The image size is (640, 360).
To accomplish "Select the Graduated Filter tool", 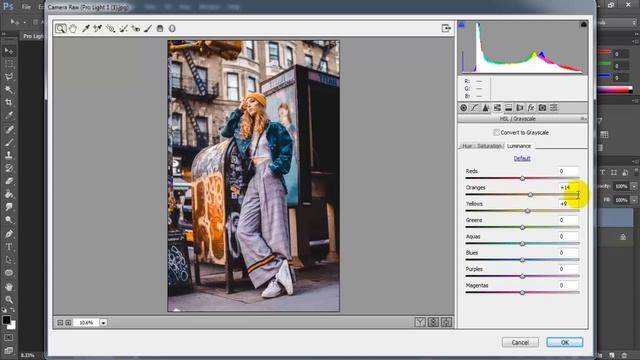I will tap(160, 29).
